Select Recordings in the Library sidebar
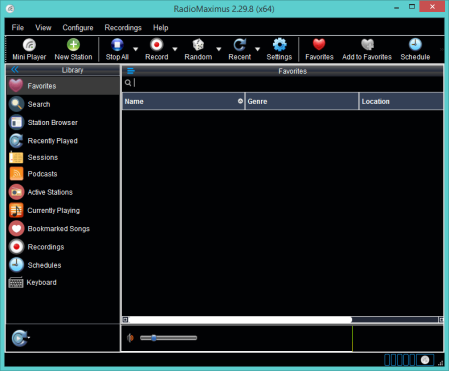Image resolution: width=449 pixels, height=371 pixels. pyautogui.click(x=63, y=247)
